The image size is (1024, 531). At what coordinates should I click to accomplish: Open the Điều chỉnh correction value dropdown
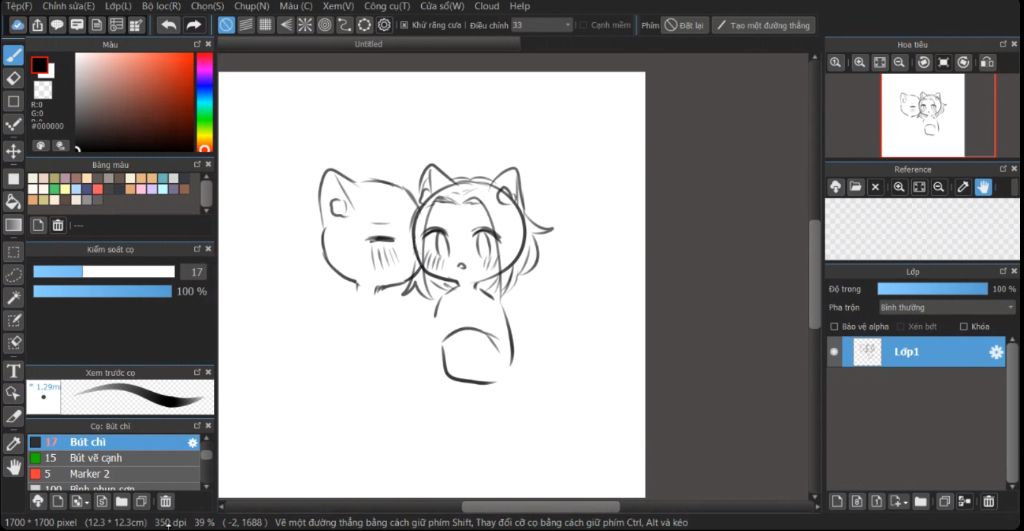pyautogui.click(x=541, y=25)
